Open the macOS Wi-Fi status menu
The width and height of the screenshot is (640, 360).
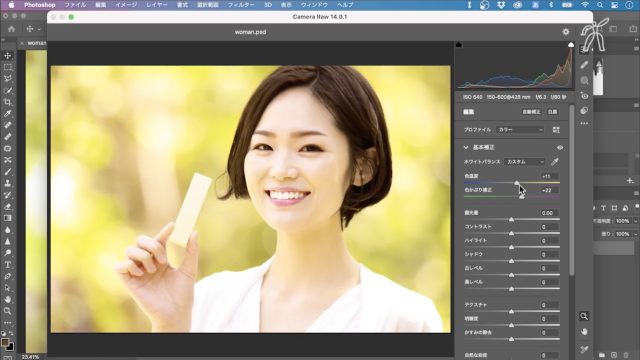pyautogui.click(x=584, y=5)
